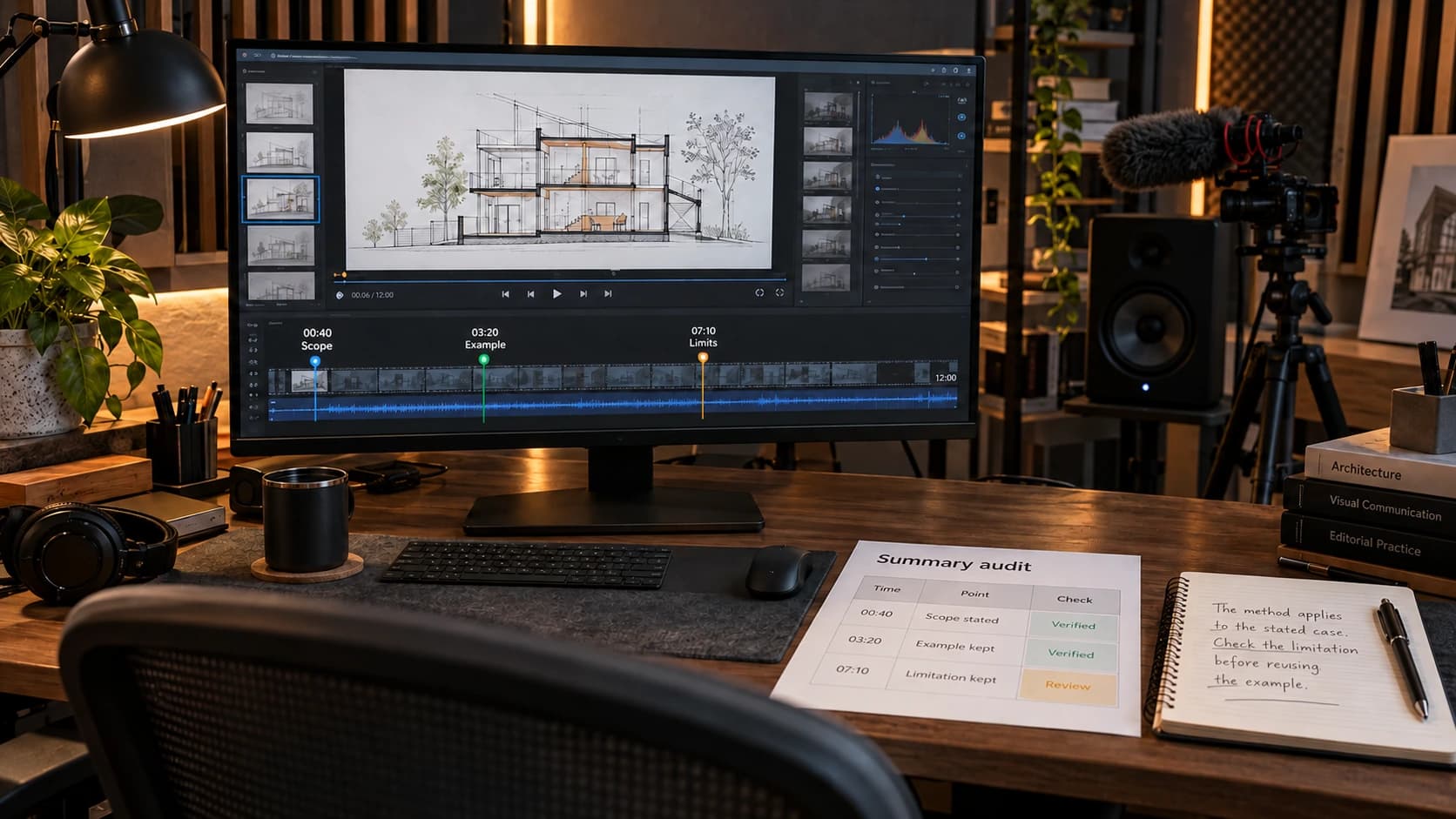Select the highlighted first clip frame in the video track
1456x819 pixels.
[307, 379]
